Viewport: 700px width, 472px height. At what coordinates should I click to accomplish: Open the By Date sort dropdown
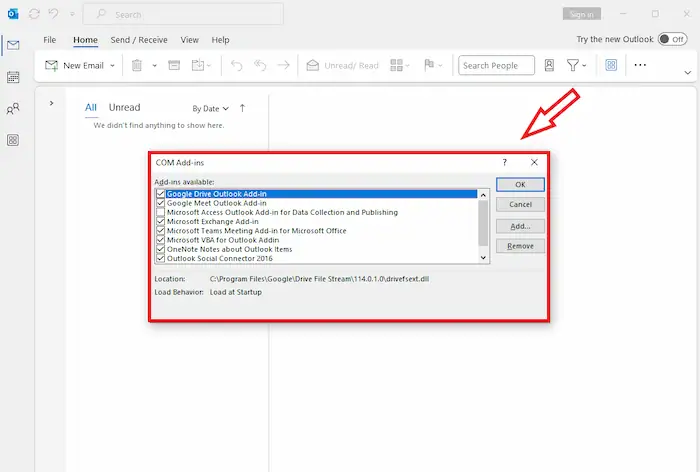[210, 109]
